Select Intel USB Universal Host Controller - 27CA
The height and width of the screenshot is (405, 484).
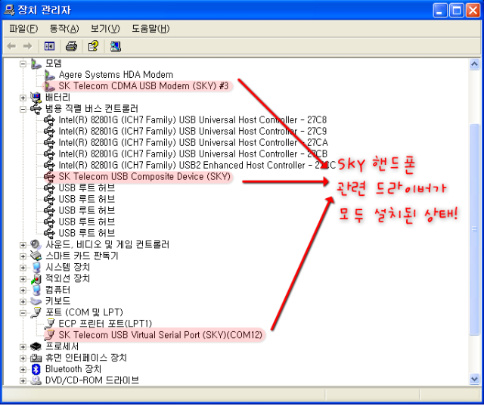point(193,143)
